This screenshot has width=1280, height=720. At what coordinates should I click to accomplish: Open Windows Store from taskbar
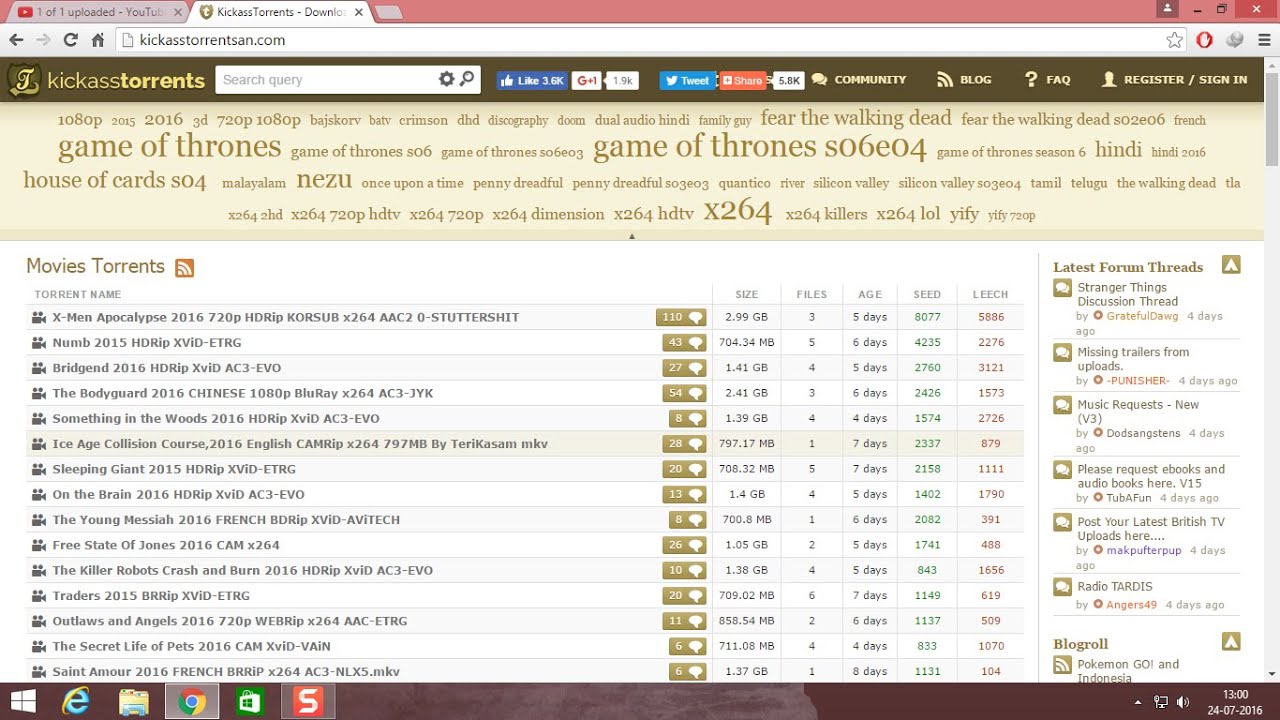[249, 702]
